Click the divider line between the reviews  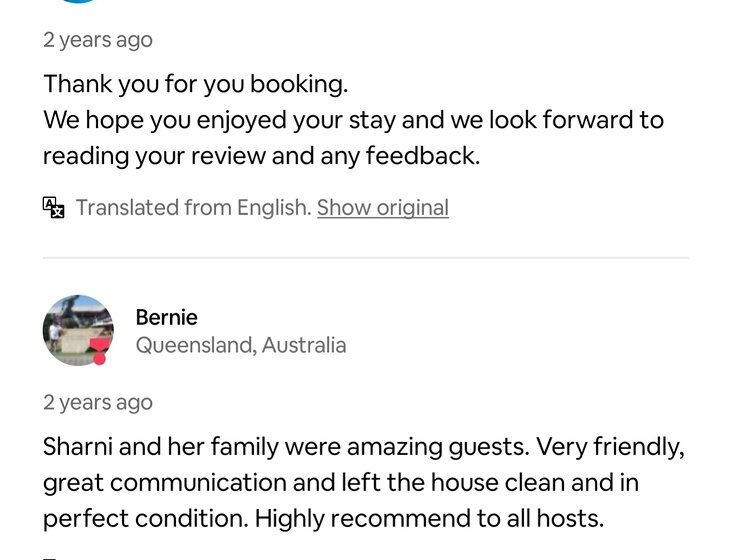point(365,258)
